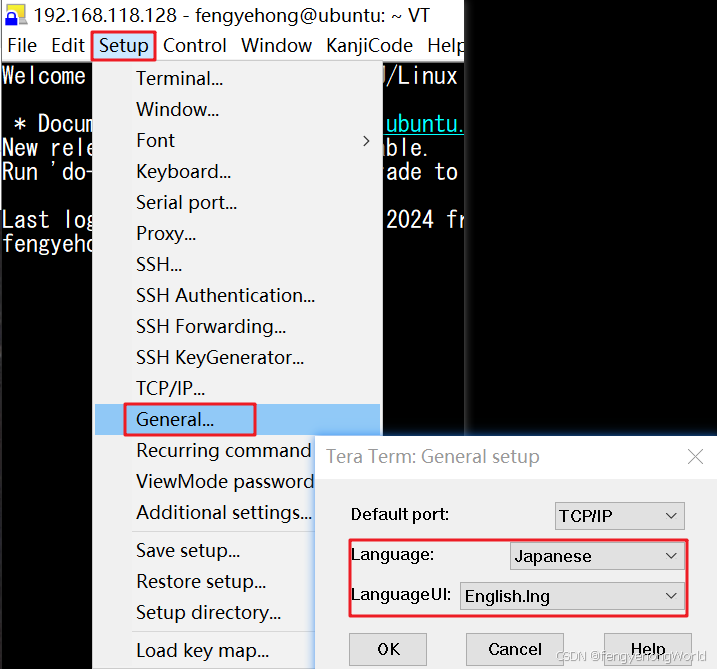Select General... from the Setup menu
This screenshot has height=669, width=717.
[x=176, y=420]
